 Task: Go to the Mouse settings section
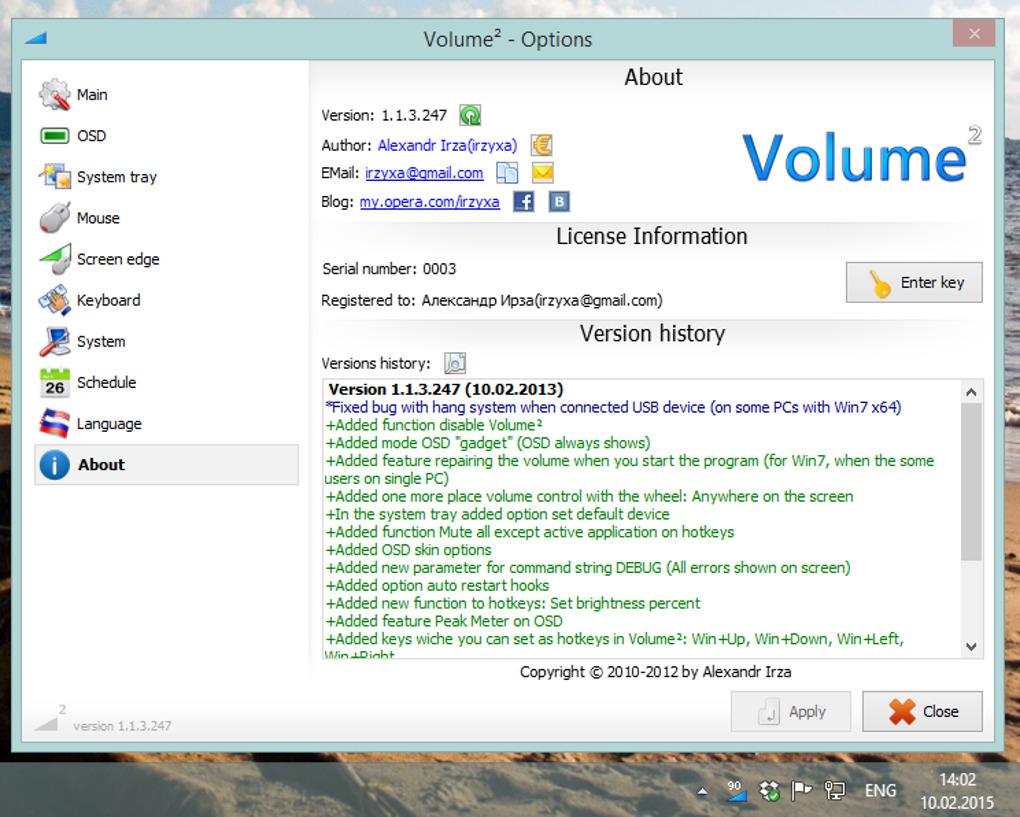click(x=167, y=218)
